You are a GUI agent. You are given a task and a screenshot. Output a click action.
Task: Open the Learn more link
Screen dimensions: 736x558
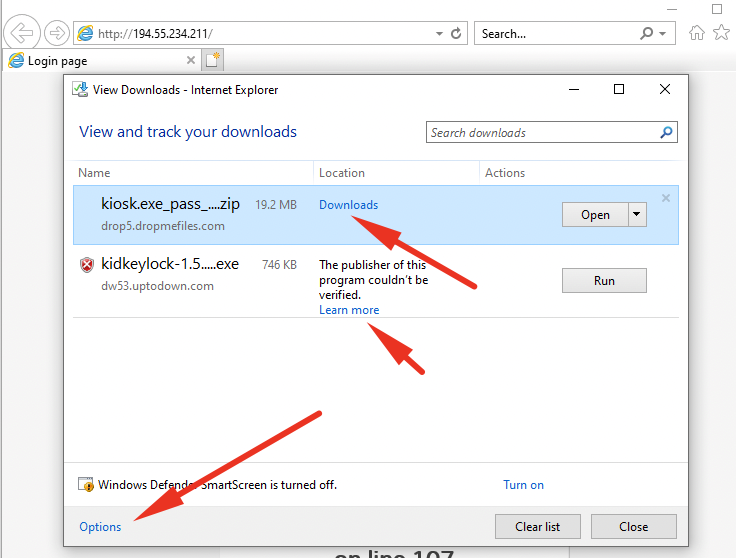pyautogui.click(x=349, y=310)
